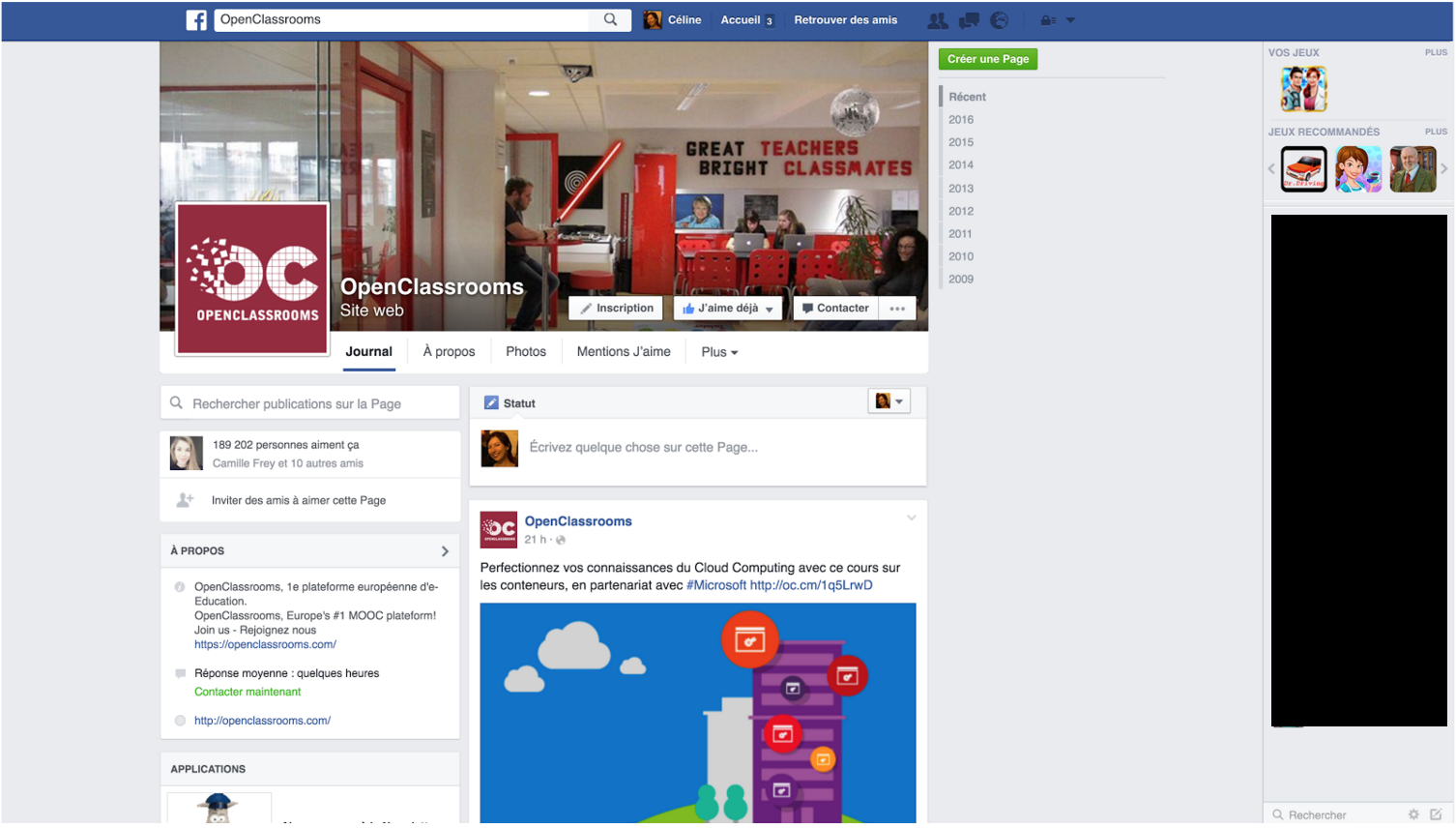1456x828 pixels.
Task: Click the top OpenClassrooms search box
Action: [x=402, y=19]
